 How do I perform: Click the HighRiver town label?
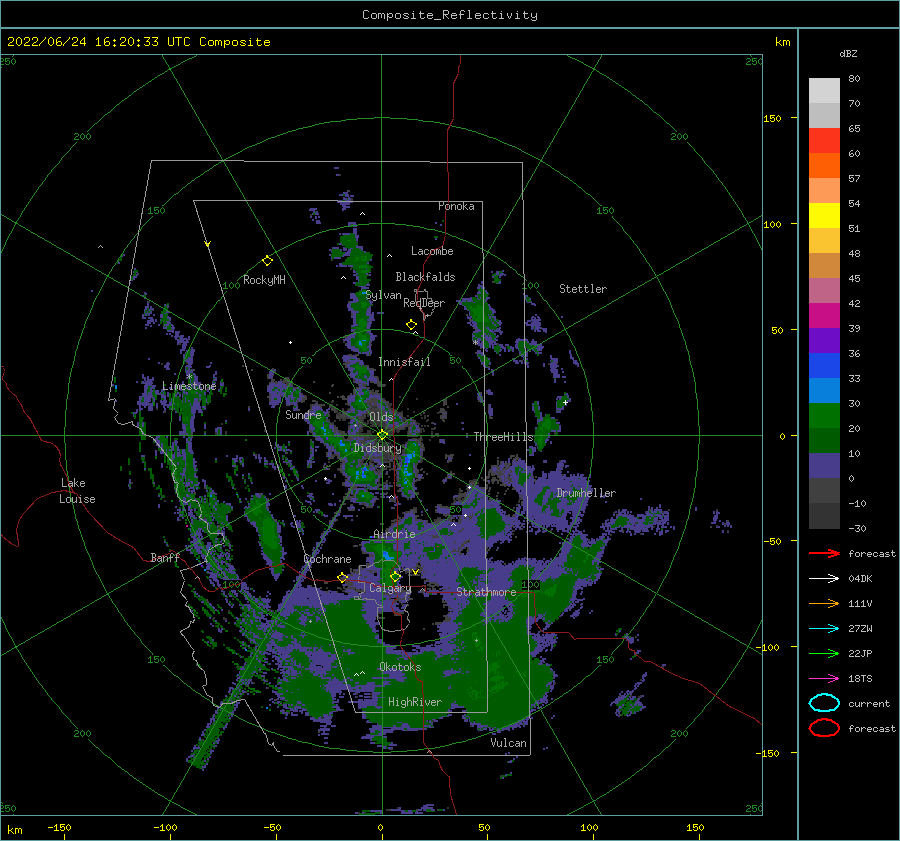pyautogui.click(x=415, y=702)
